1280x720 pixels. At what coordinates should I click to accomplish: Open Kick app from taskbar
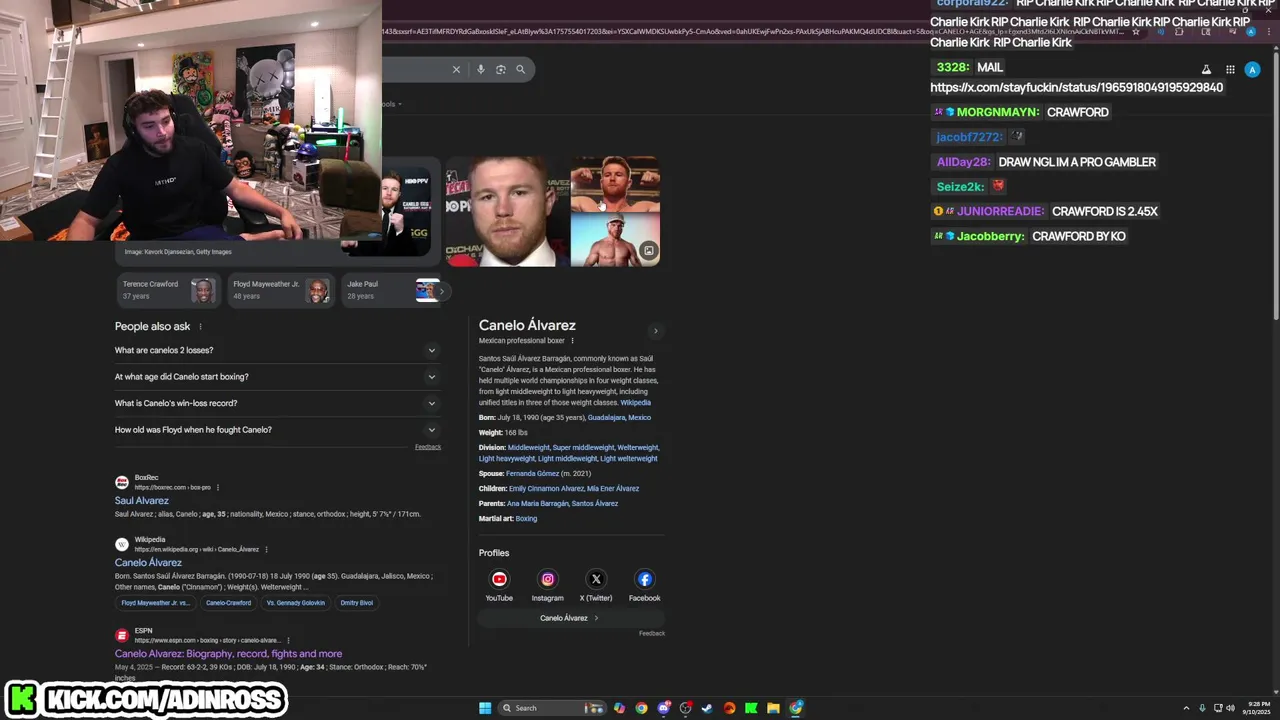[x=751, y=708]
